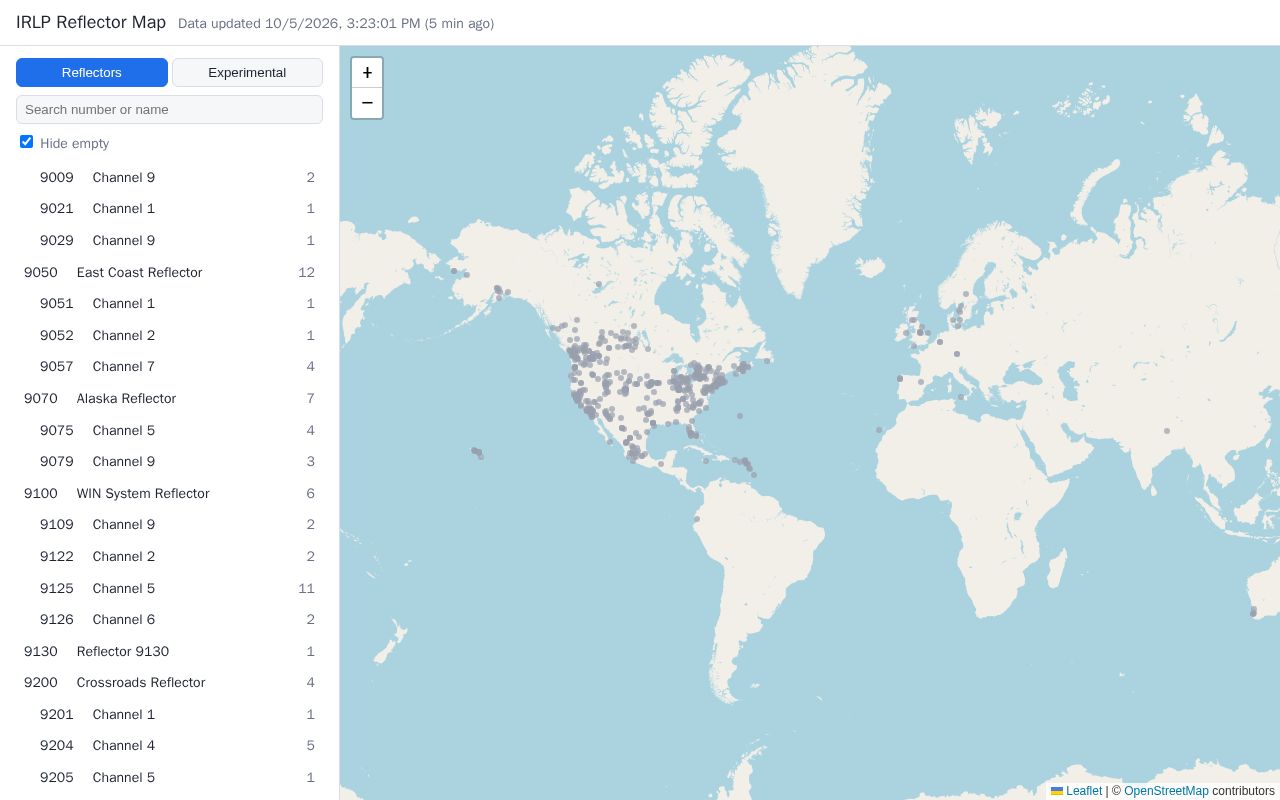
Task: Select 9109 Channel 9 row
Action: (169, 524)
